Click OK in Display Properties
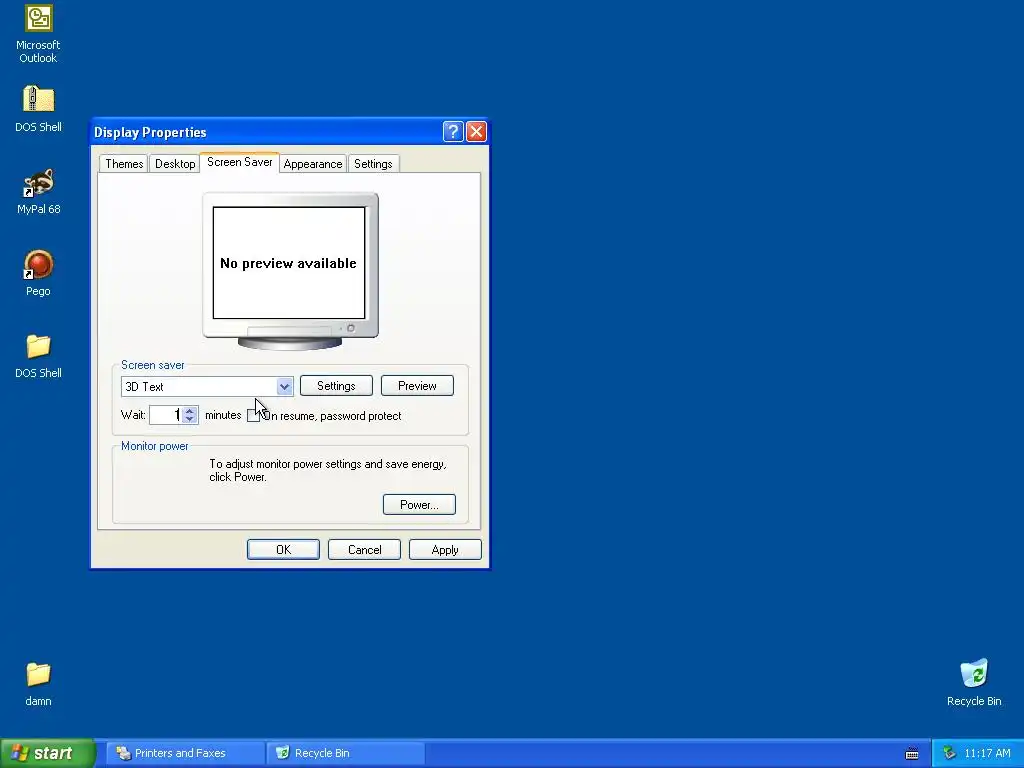 (x=283, y=550)
